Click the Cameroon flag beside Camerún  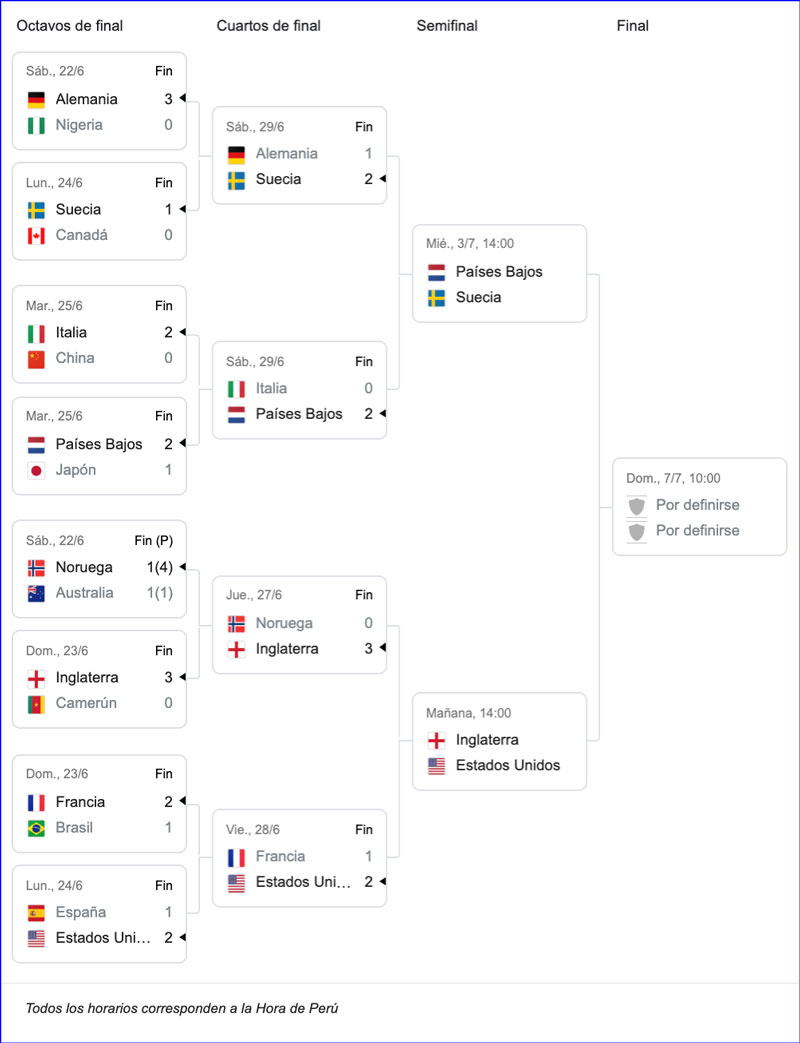[36, 704]
